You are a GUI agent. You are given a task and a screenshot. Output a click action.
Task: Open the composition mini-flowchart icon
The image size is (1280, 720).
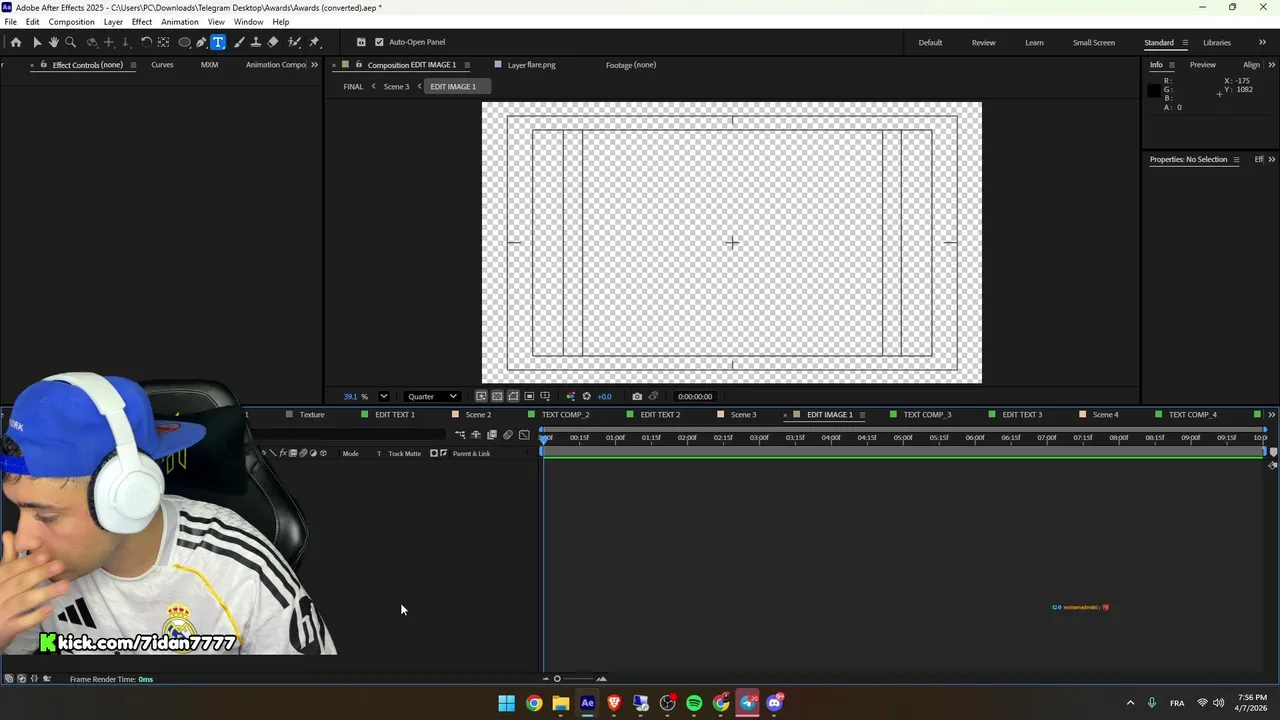460,435
